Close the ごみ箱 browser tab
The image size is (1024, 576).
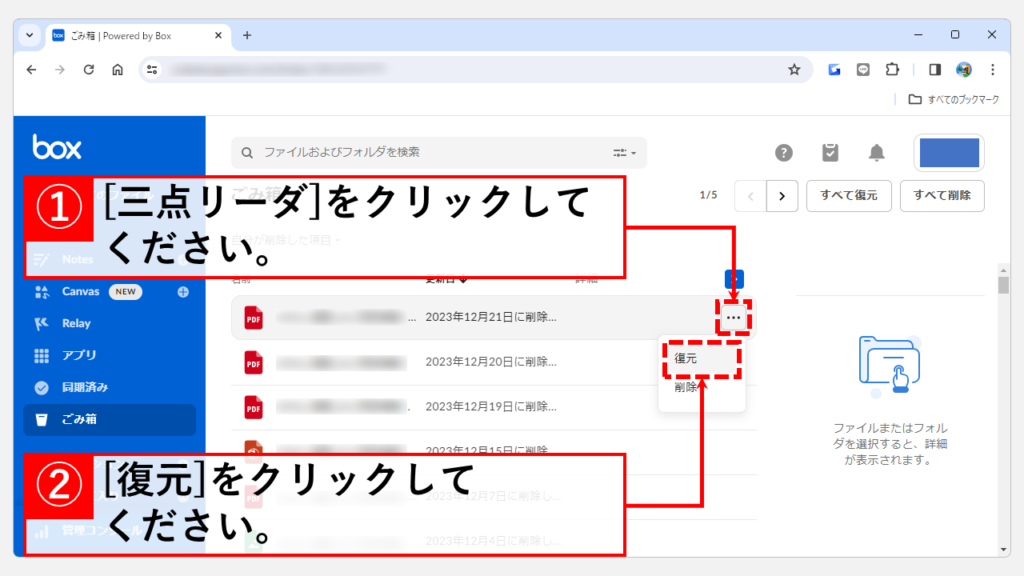(218, 35)
